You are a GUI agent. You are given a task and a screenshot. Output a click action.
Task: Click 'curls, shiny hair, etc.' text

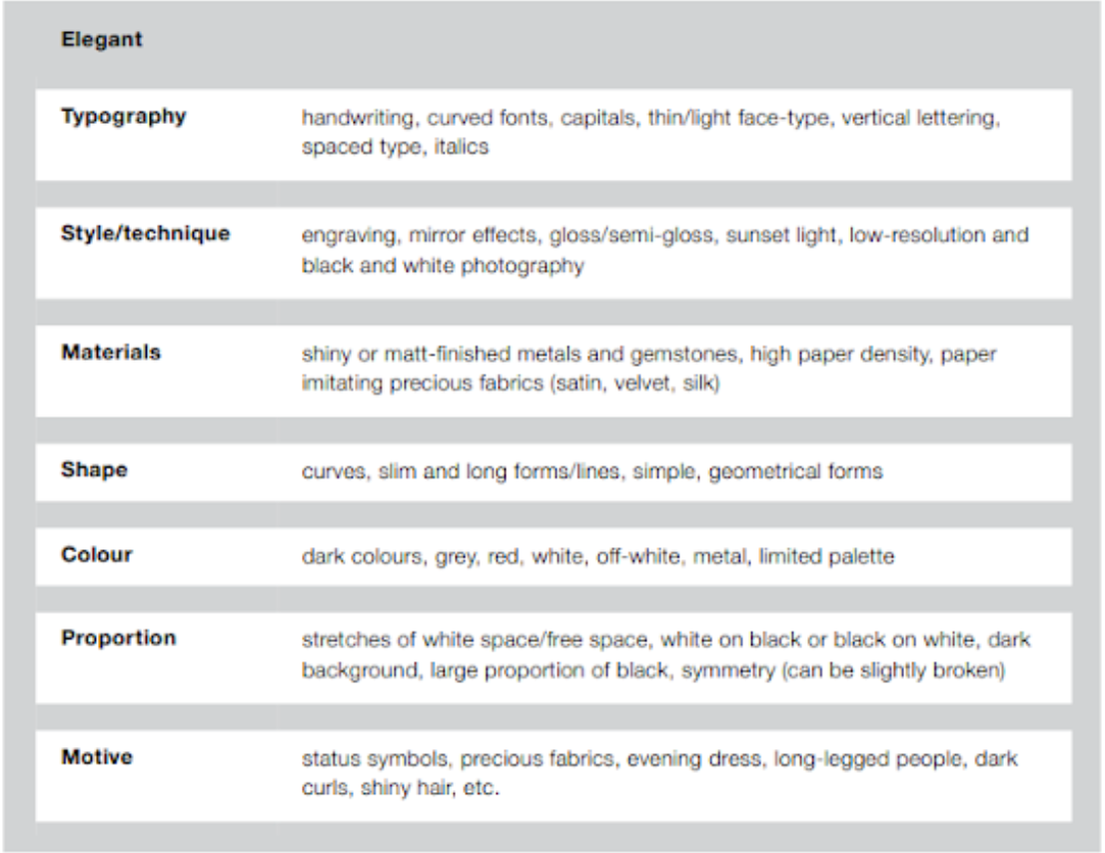[x=400, y=787]
